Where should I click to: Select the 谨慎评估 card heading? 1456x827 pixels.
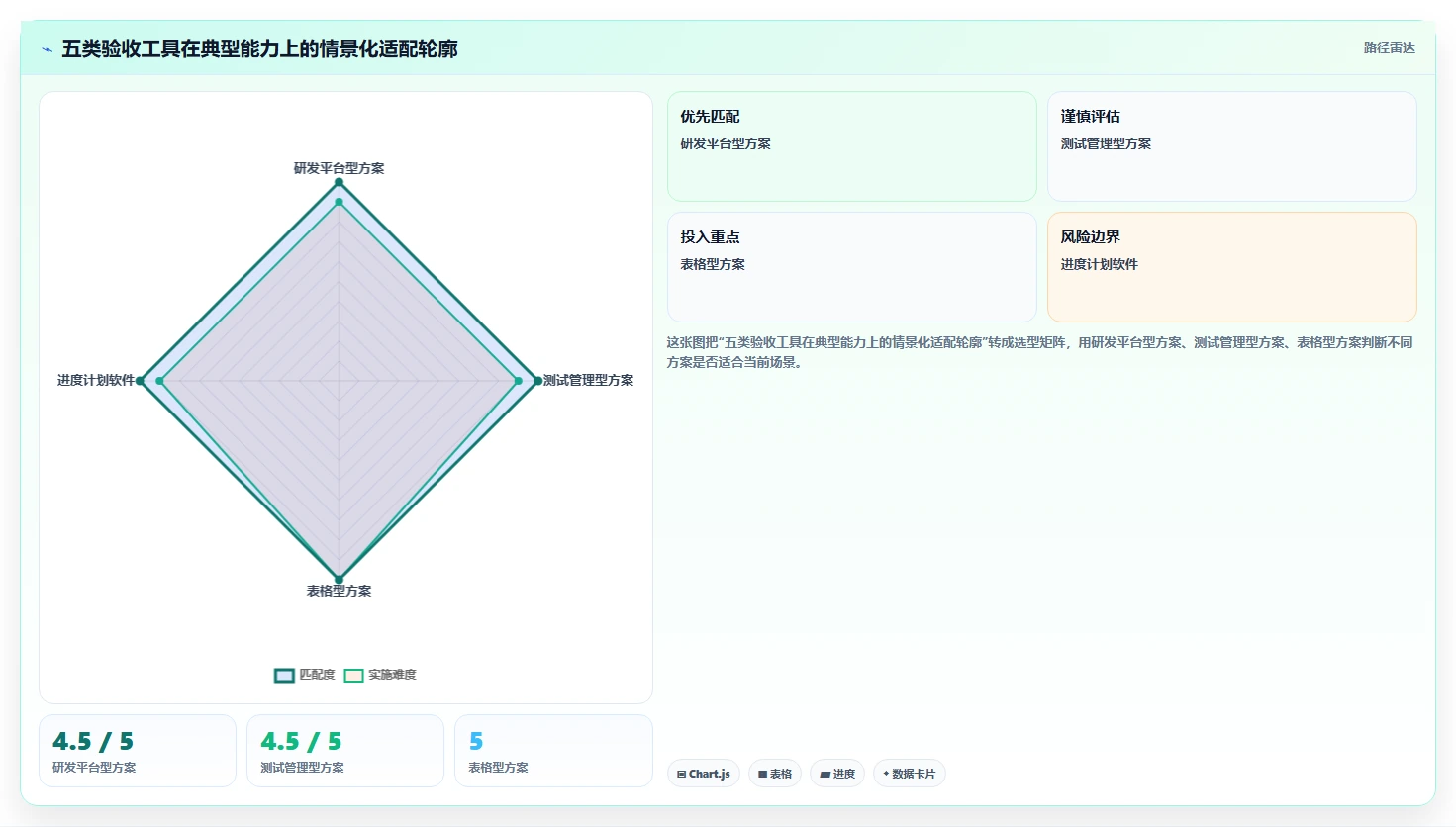point(1091,117)
